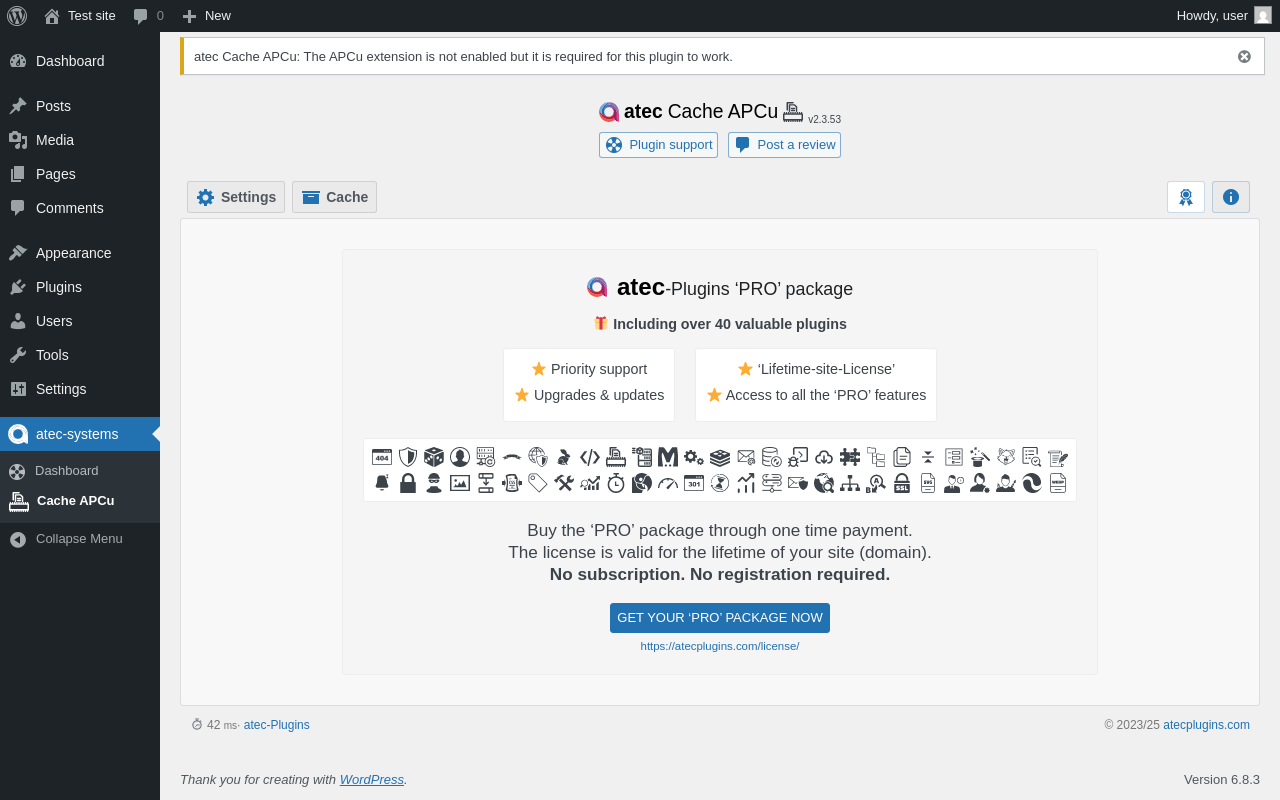Open the Tools menu
The width and height of the screenshot is (1280, 800).
(x=80, y=355)
